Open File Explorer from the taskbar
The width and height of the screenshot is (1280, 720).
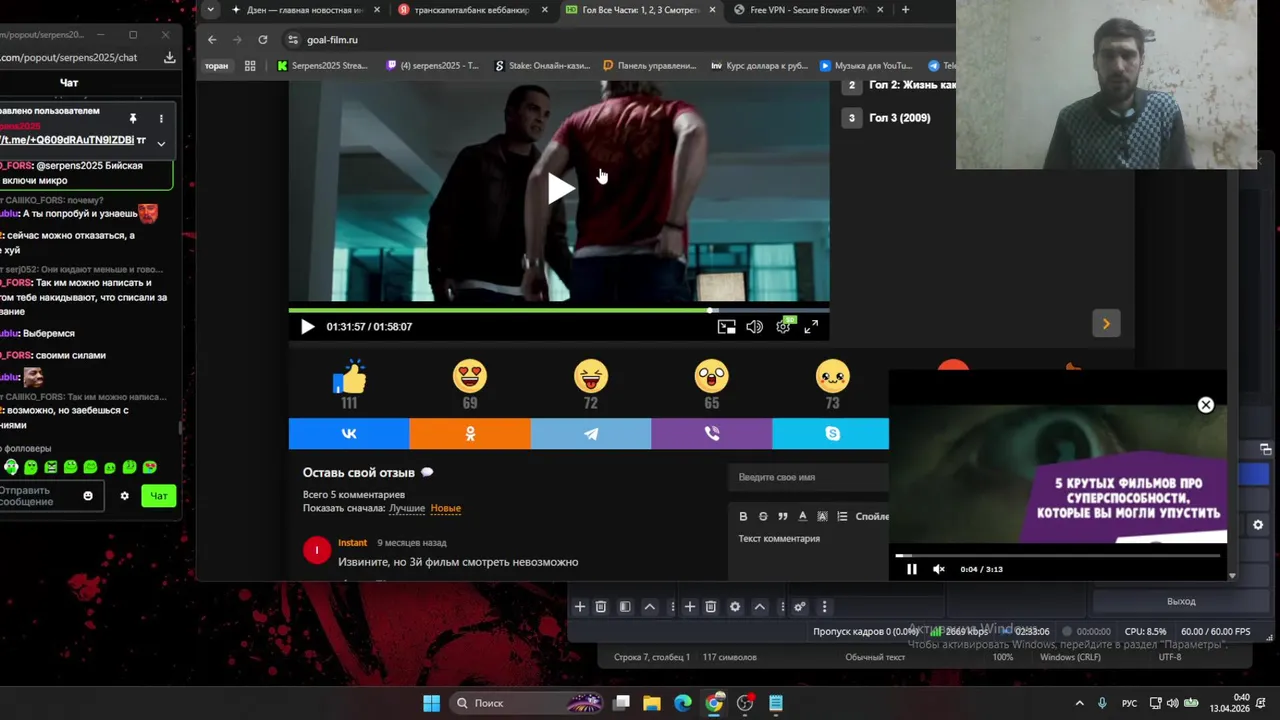(x=652, y=703)
